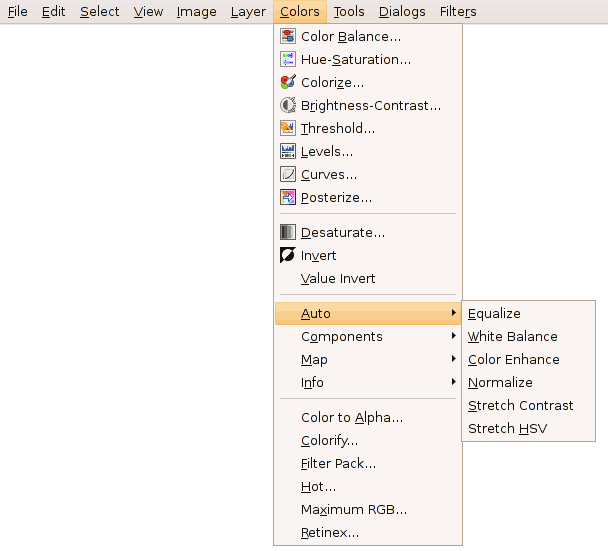The image size is (608, 551).
Task: Select White Balance in Auto submenu
Action: 529,336
